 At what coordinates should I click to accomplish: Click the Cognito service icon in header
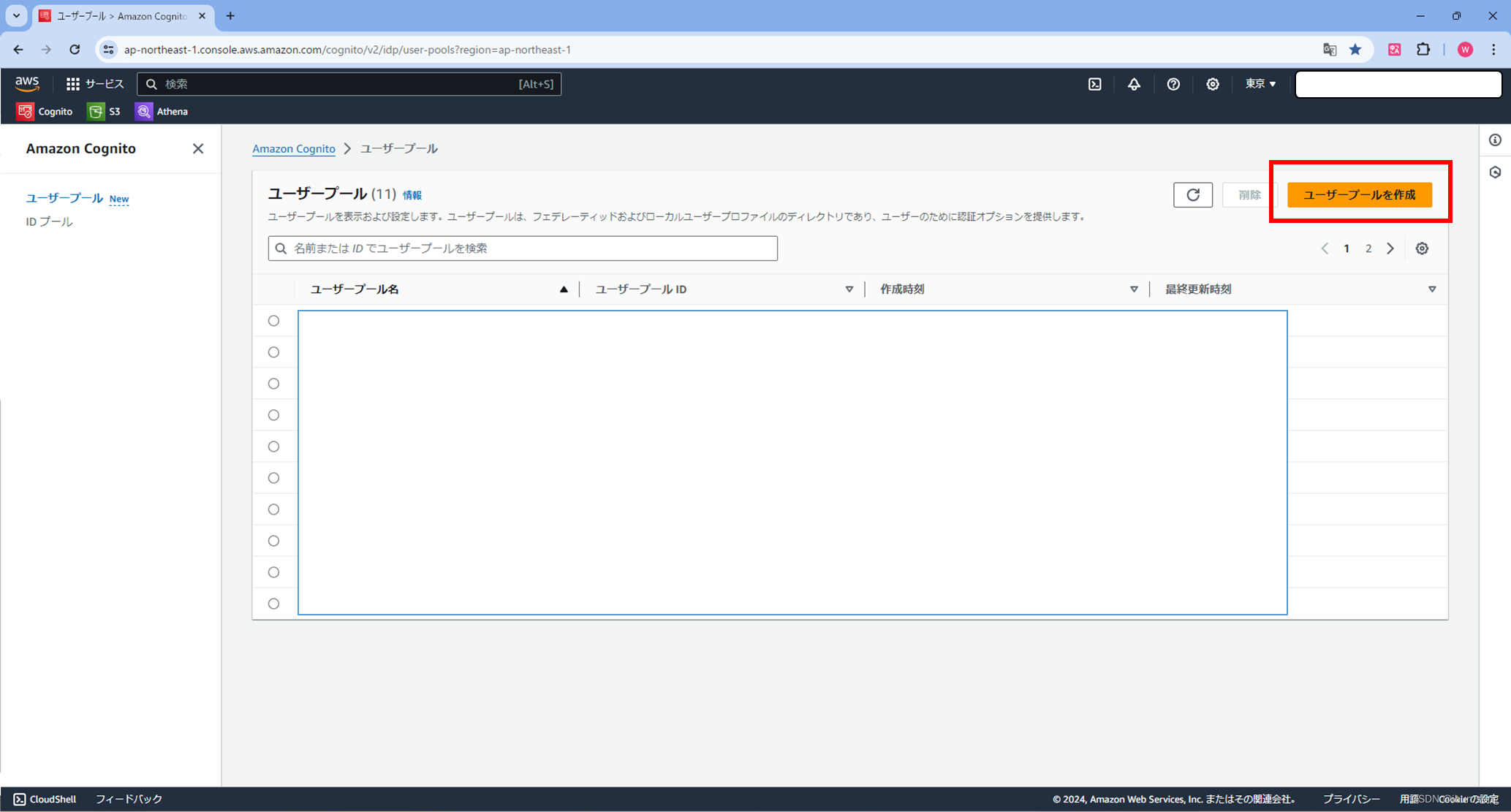click(24, 111)
